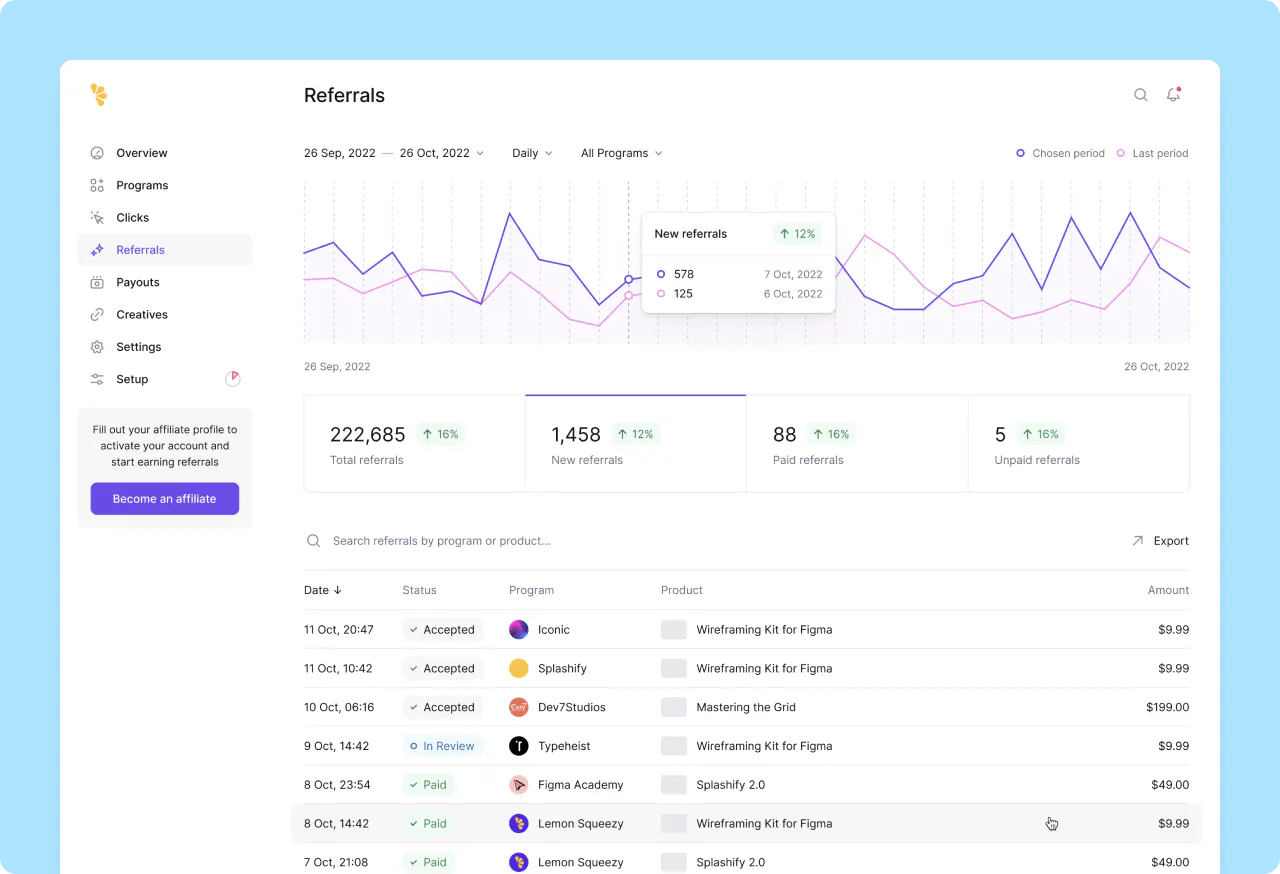Click the notification bell

(1173, 94)
